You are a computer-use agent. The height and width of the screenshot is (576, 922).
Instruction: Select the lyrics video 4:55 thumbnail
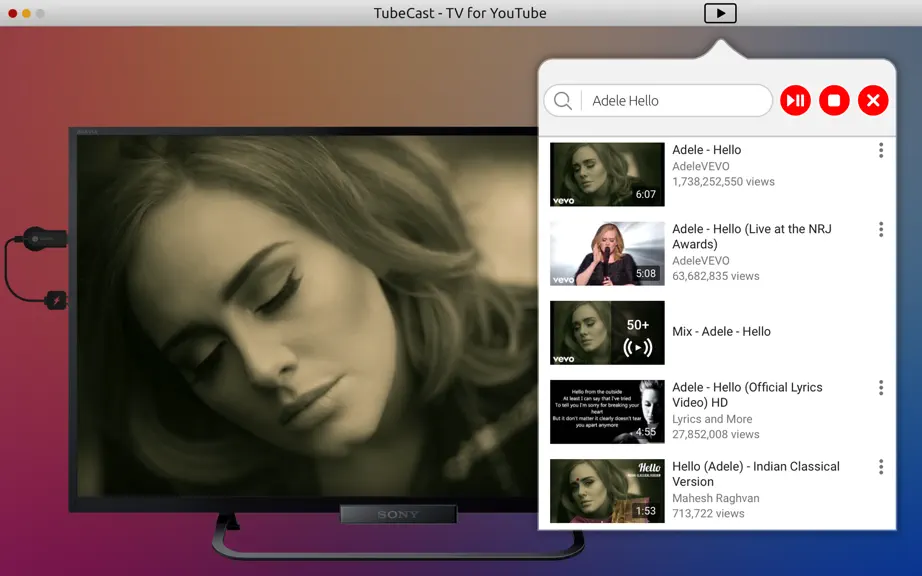(x=607, y=411)
